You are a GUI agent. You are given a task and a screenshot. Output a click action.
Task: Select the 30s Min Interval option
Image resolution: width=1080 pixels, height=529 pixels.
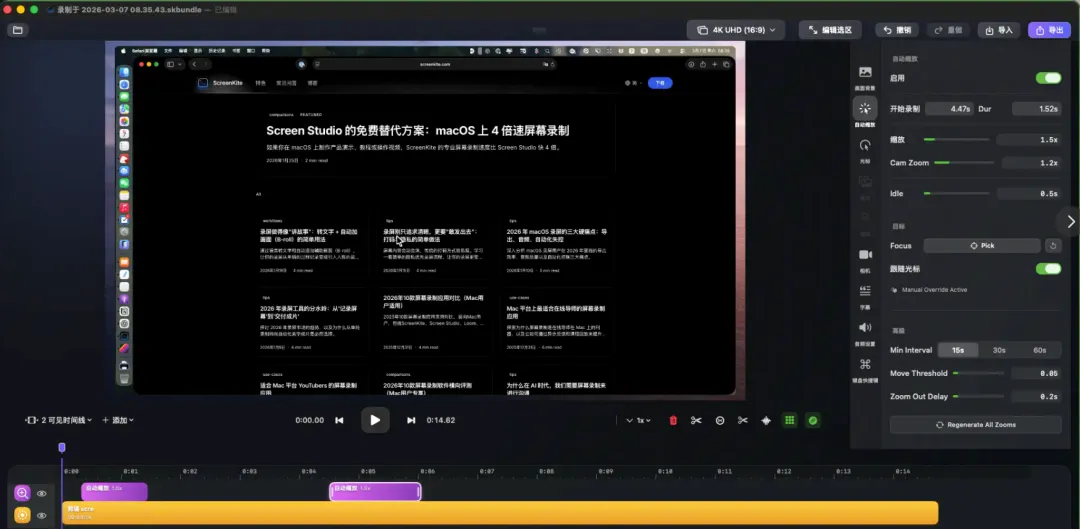click(999, 350)
